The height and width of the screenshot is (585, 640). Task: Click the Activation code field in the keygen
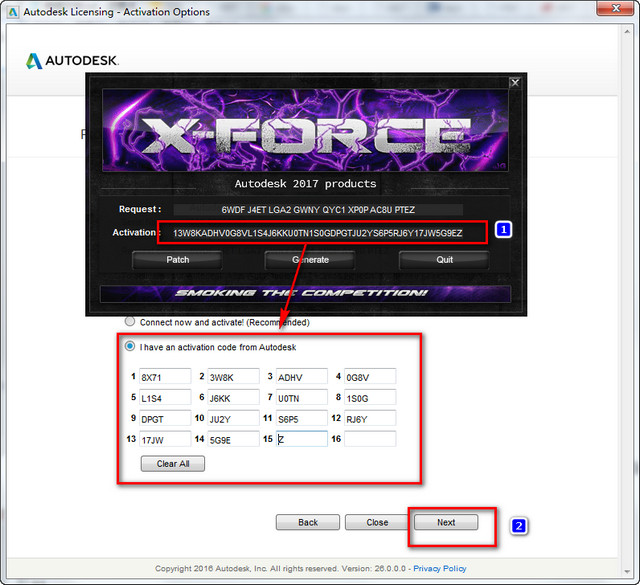point(318,233)
